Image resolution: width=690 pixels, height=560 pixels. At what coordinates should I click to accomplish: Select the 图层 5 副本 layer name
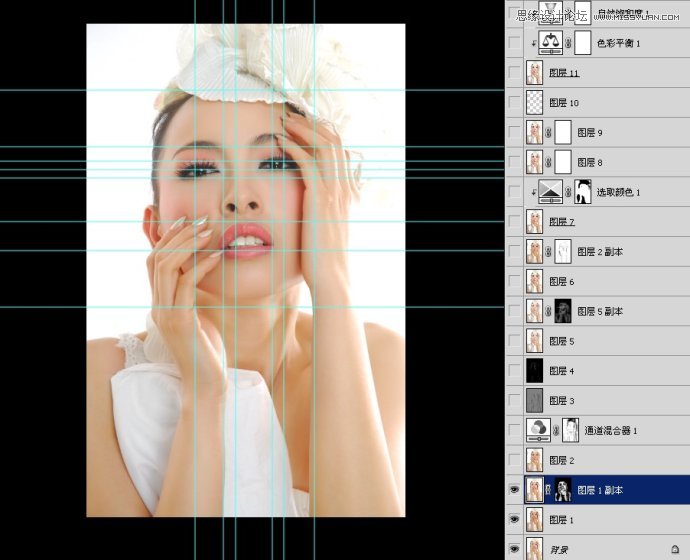tap(600, 311)
